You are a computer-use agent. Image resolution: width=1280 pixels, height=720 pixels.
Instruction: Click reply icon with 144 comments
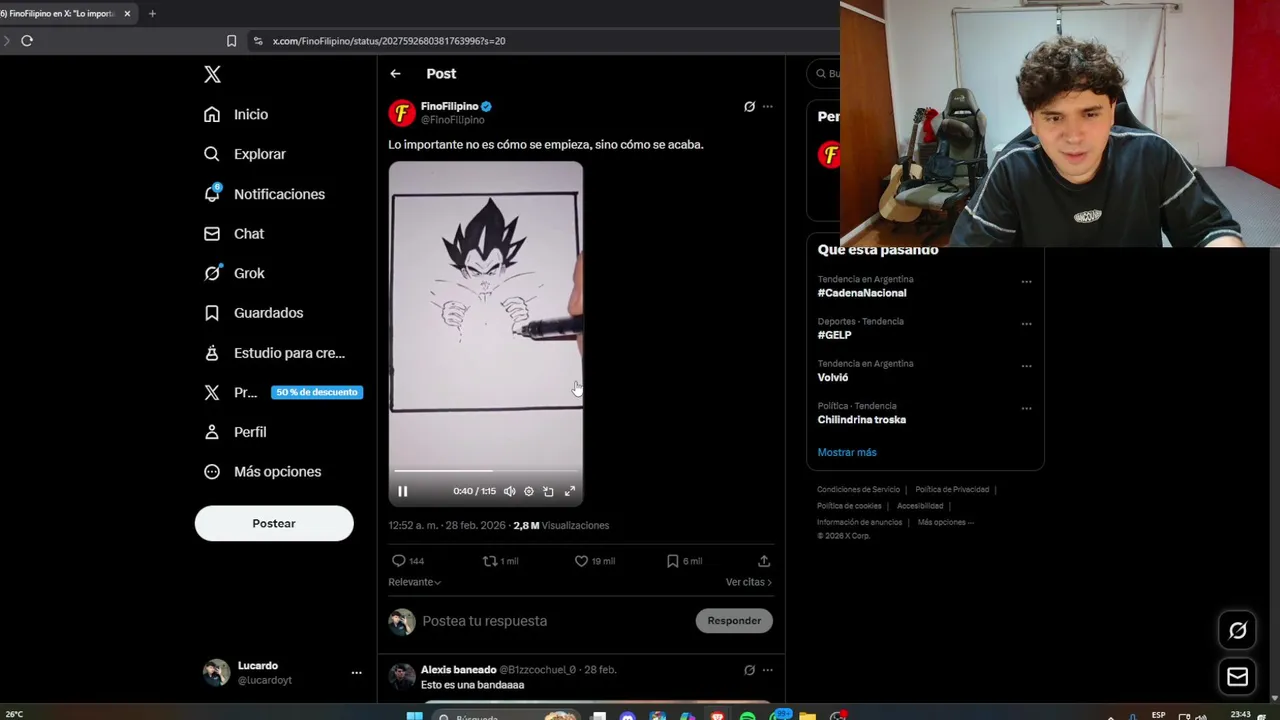[x=398, y=561]
